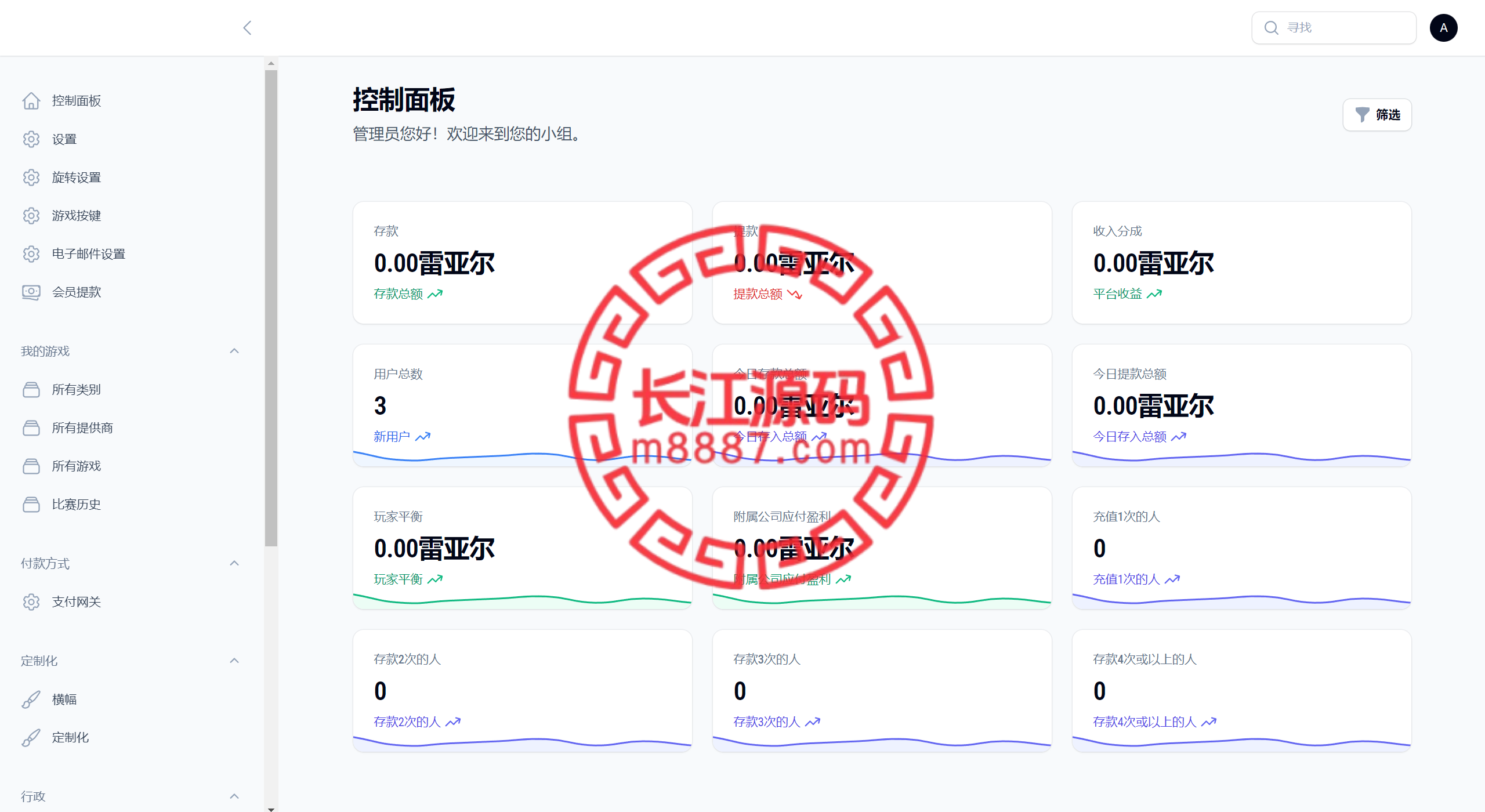
Task: Click the home icon beside 控制面板
Action: [x=31, y=101]
